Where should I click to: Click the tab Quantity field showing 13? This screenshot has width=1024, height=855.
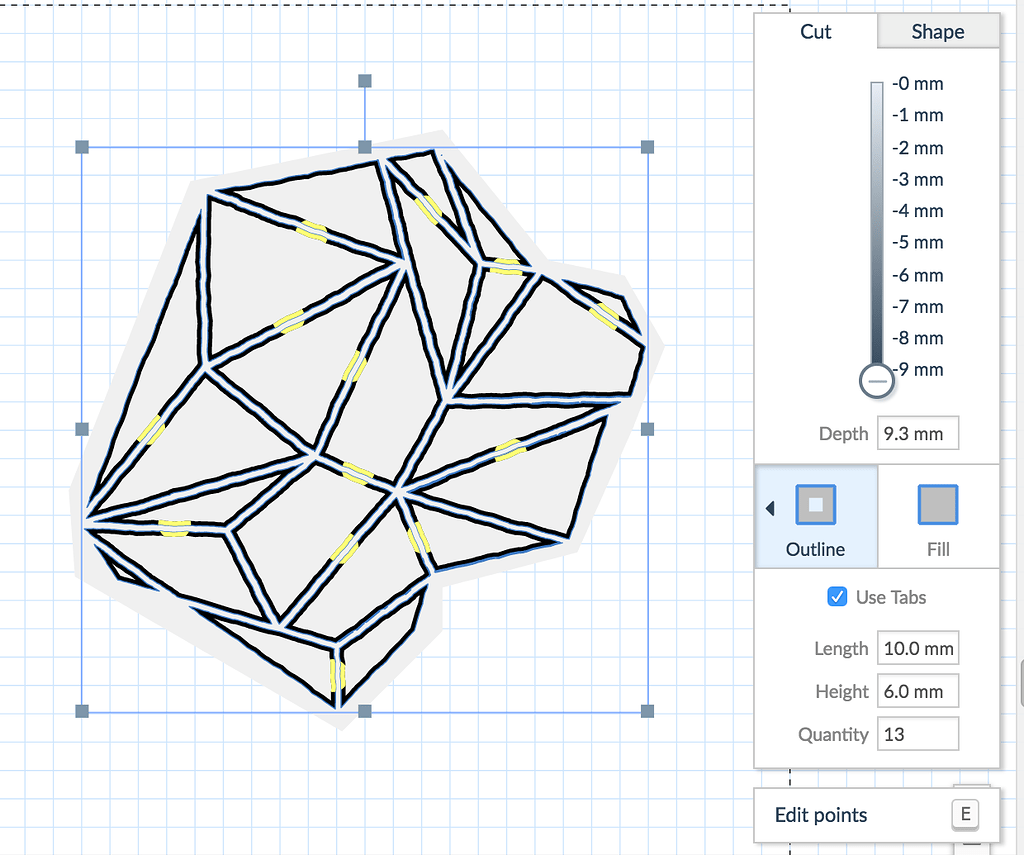click(x=917, y=733)
